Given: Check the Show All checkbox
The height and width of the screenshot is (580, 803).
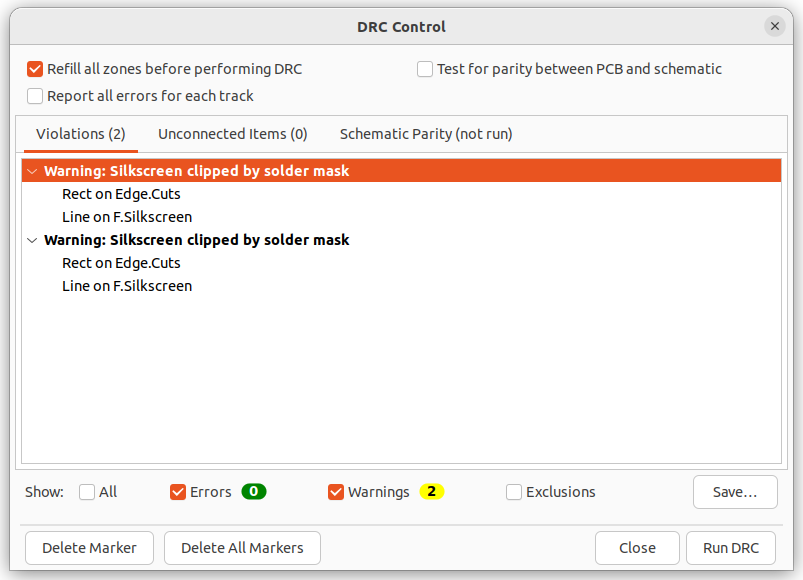Looking at the screenshot, I should 87,492.
